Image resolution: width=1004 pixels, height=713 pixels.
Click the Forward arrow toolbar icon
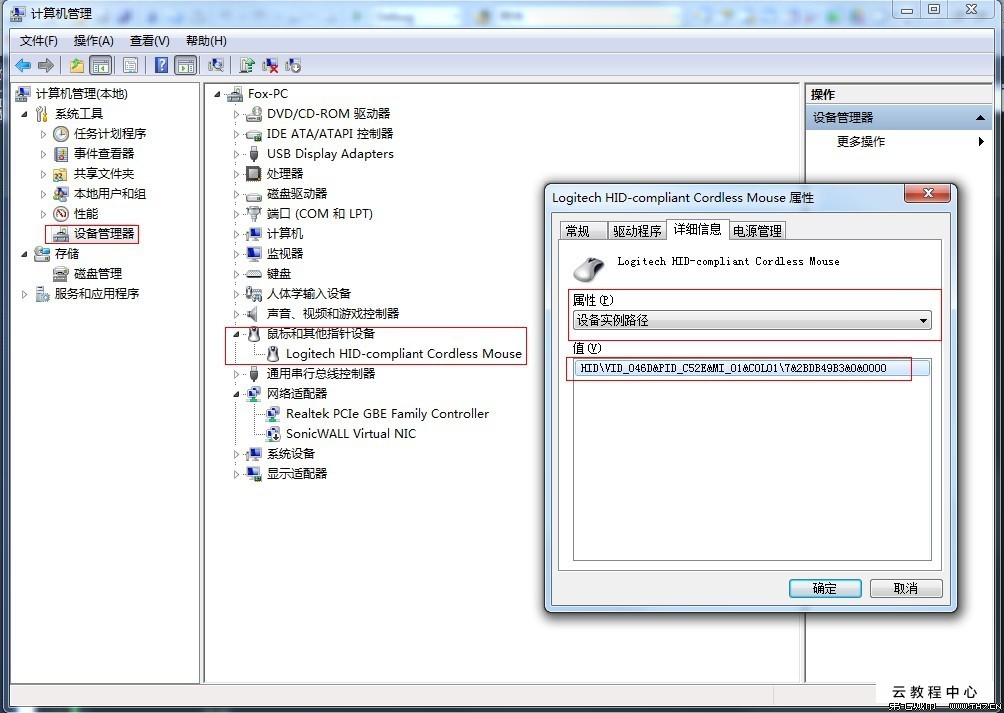(45, 65)
